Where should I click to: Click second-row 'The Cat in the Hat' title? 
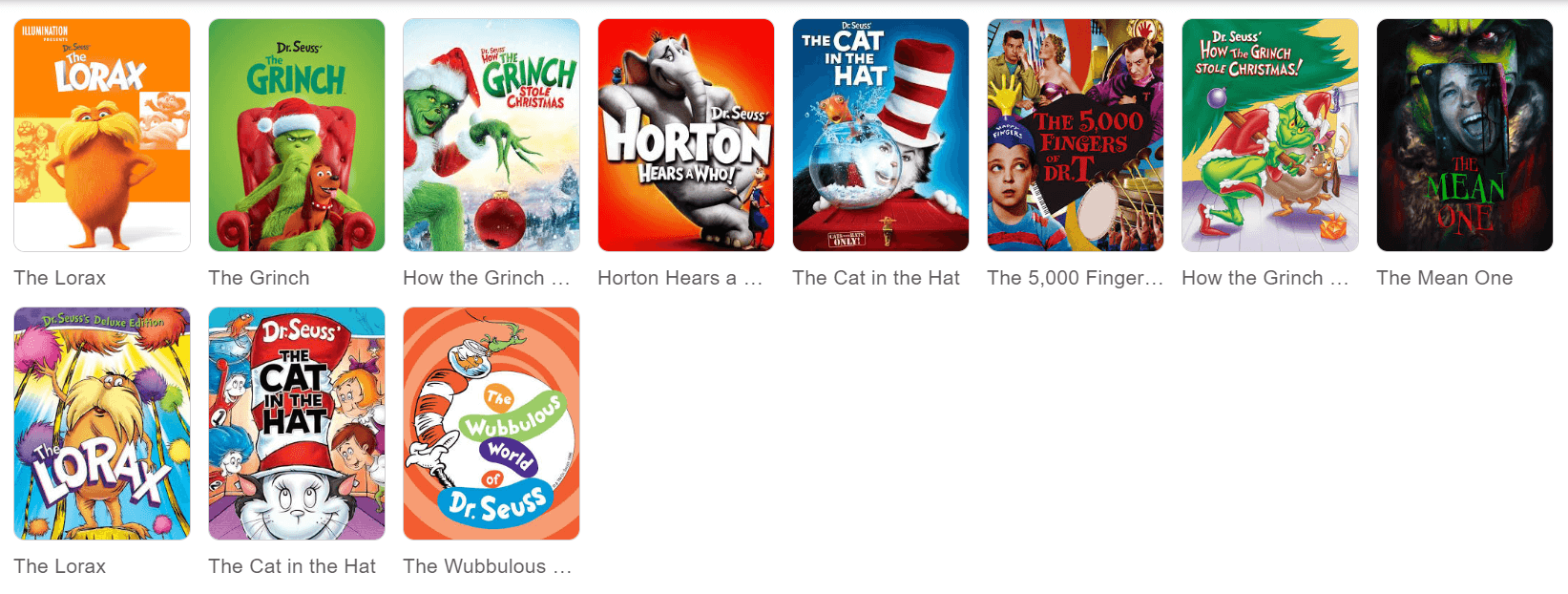[x=292, y=566]
